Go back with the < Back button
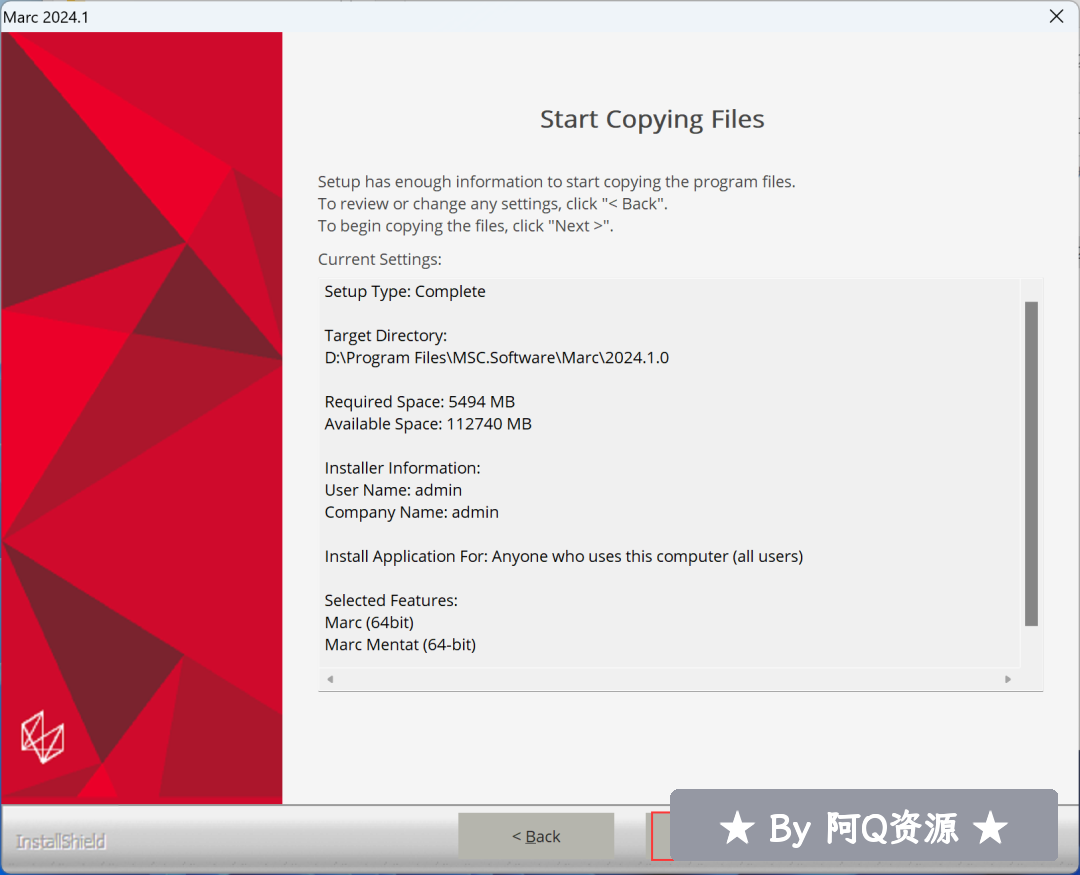This screenshot has width=1080, height=875. pos(536,836)
